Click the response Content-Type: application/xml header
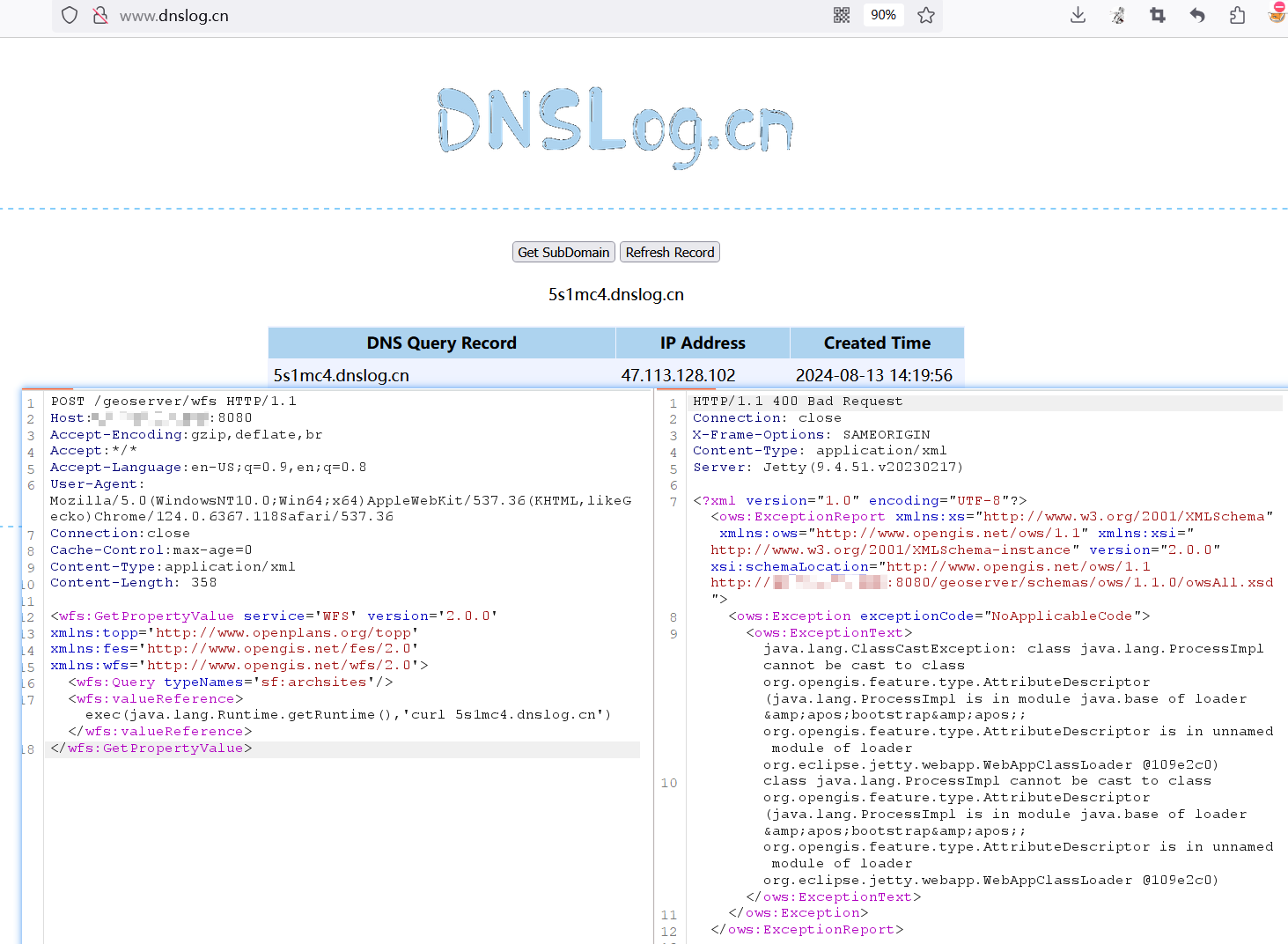 820,452
